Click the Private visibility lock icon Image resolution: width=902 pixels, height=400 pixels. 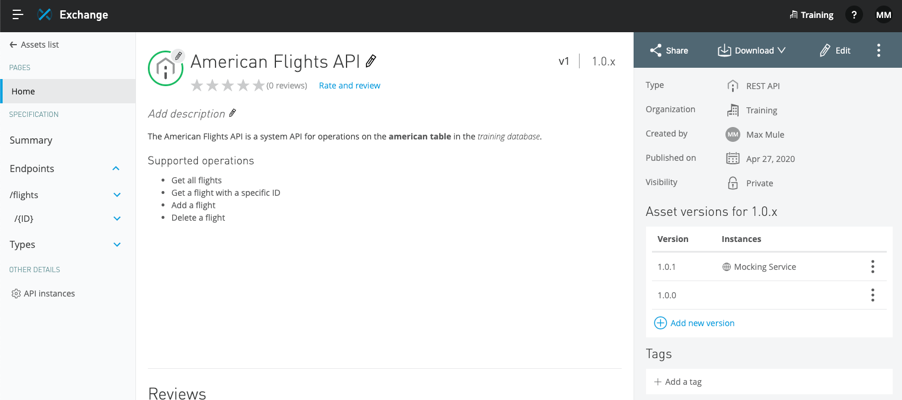[732, 183]
